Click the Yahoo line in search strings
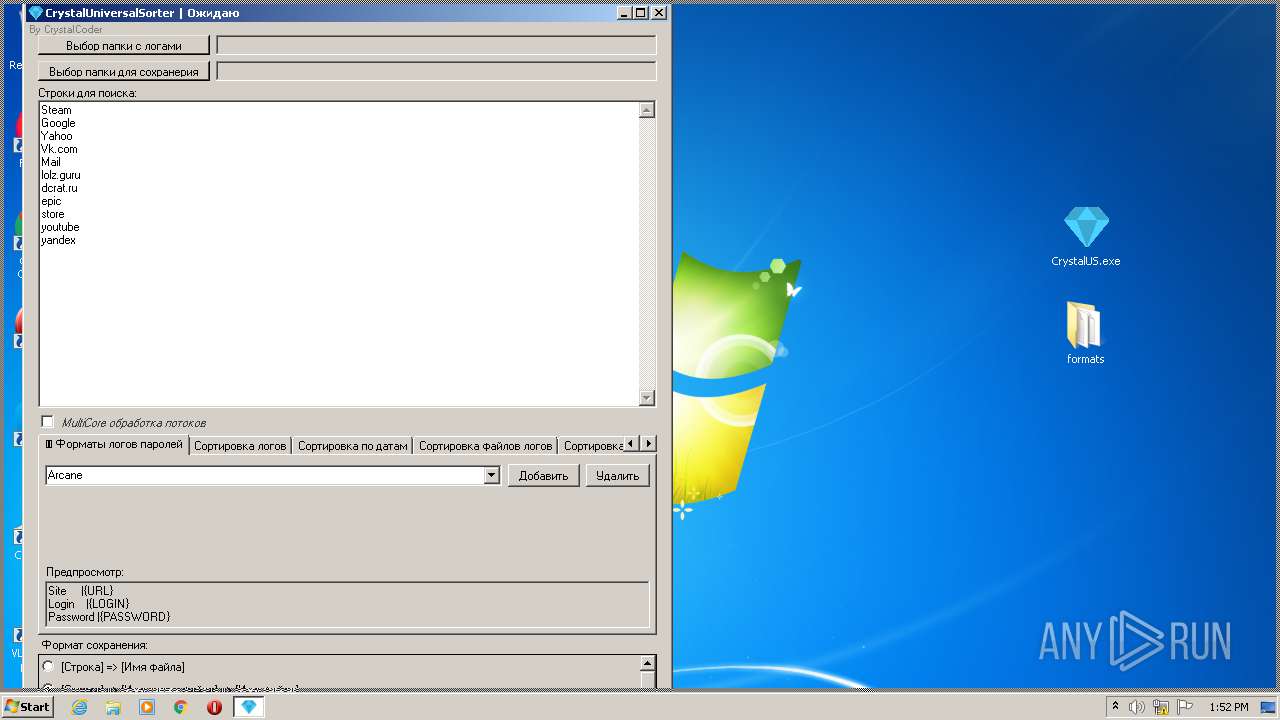The width and height of the screenshot is (1280, 720). pos(57,136)
